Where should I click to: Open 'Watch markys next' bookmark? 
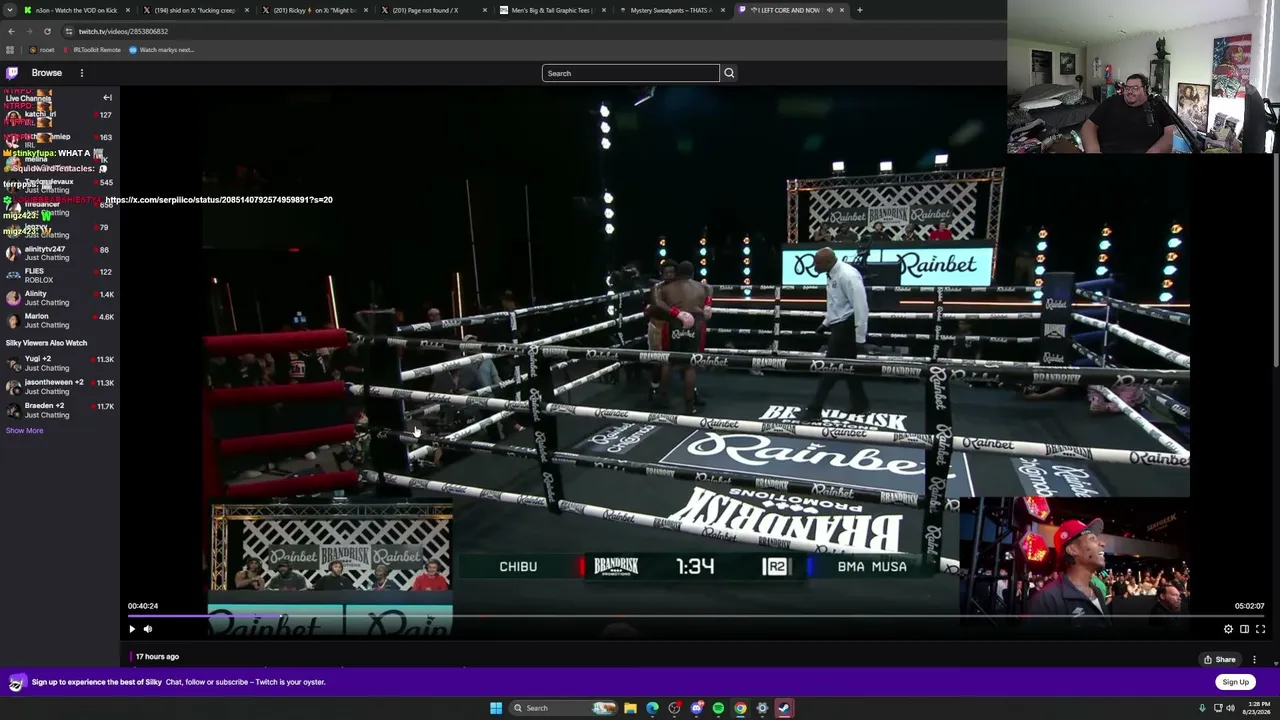point(161,50)
